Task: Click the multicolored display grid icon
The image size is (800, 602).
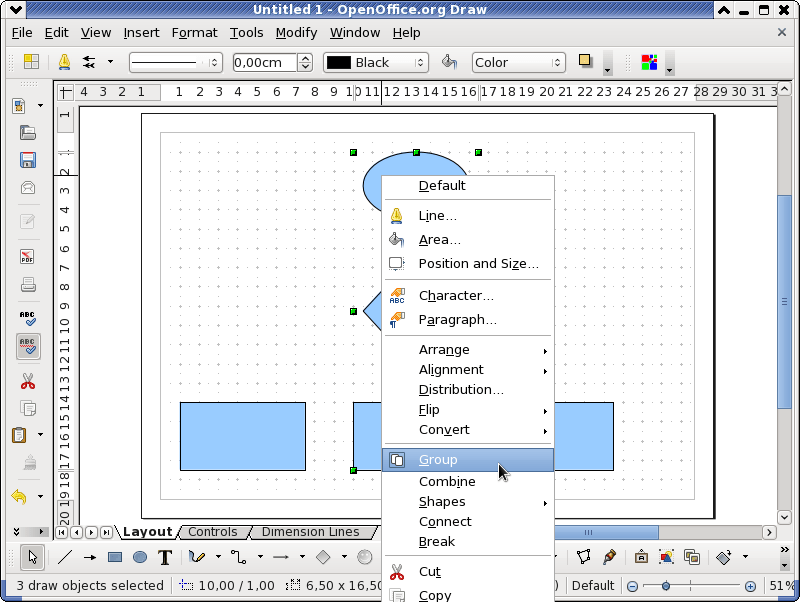Action: pyautogui.click(x=649, y=62)
